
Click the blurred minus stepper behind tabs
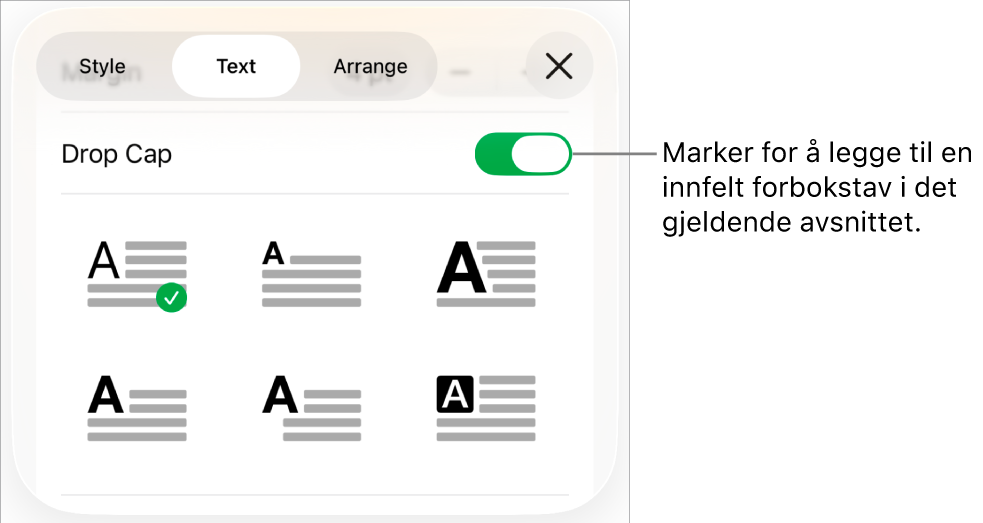click(461, 72)
